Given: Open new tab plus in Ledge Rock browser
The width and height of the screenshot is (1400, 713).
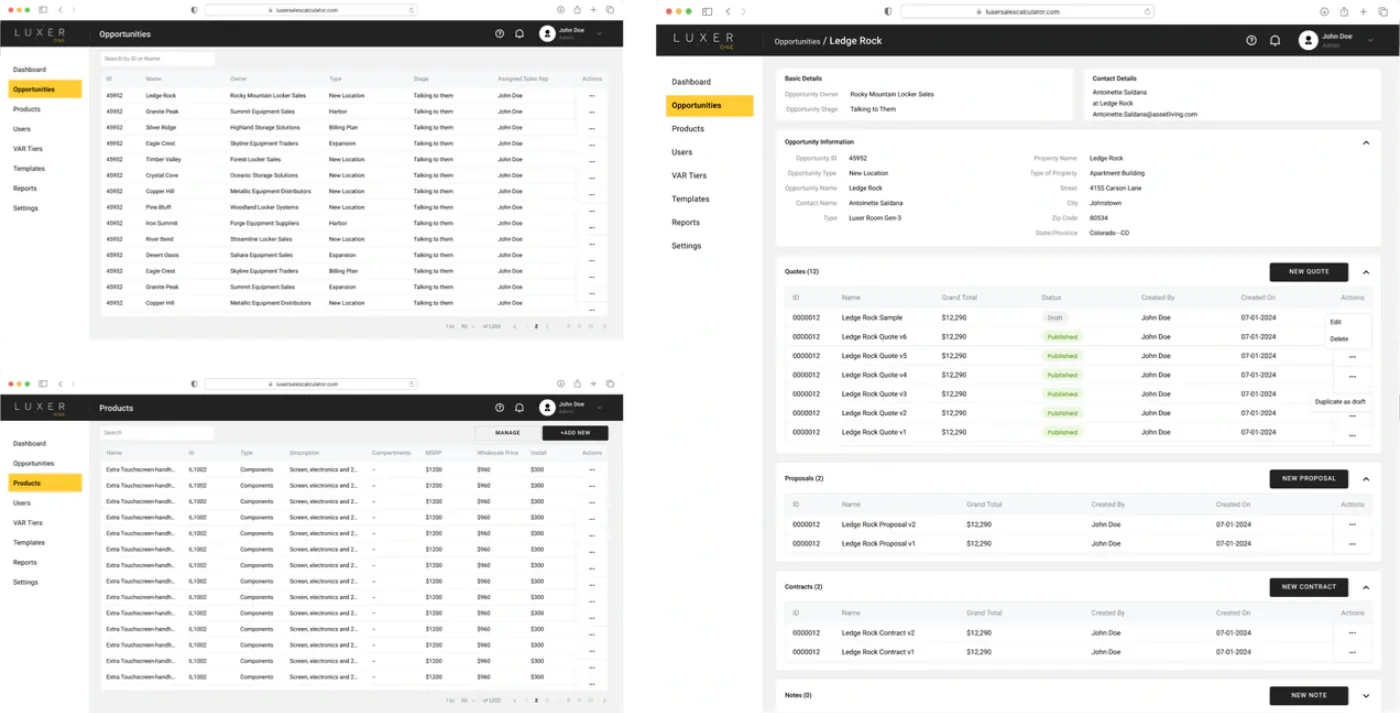Looking at the screenshot, I should pos(1364,12).
